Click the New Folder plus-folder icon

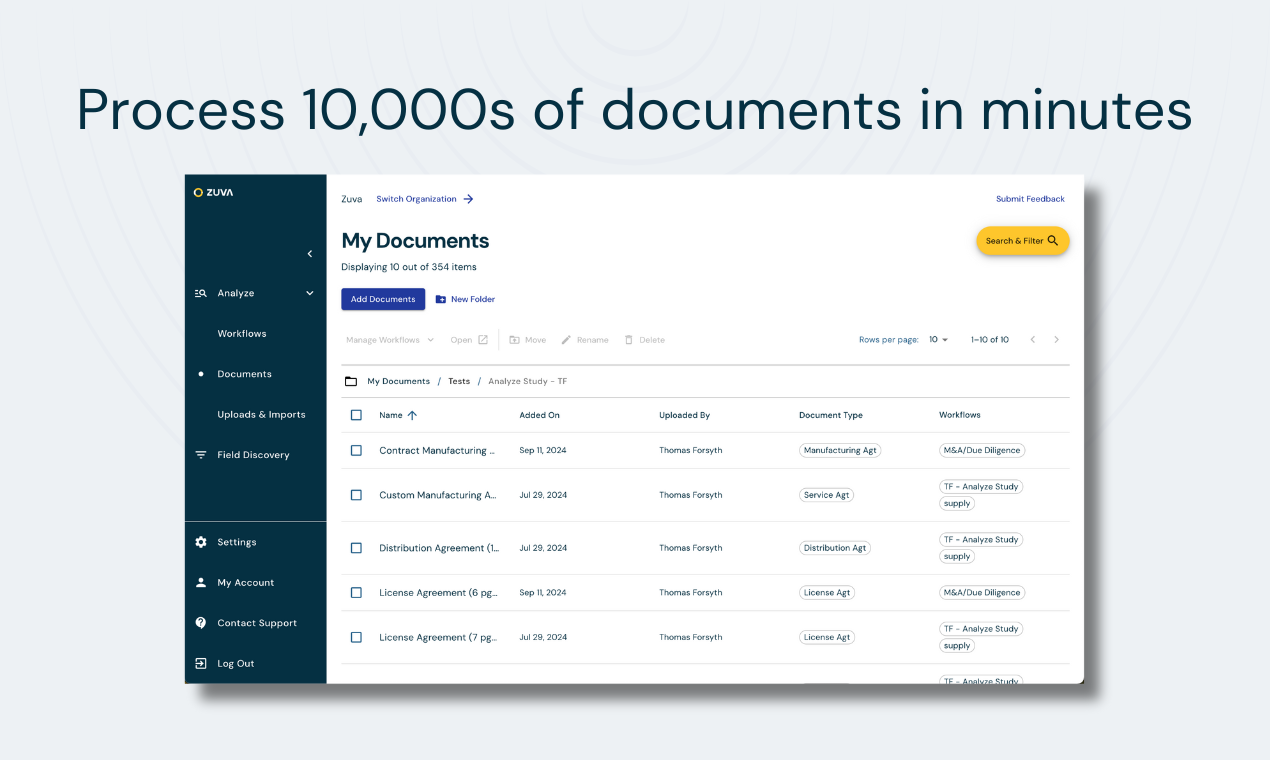coord(441,299)
